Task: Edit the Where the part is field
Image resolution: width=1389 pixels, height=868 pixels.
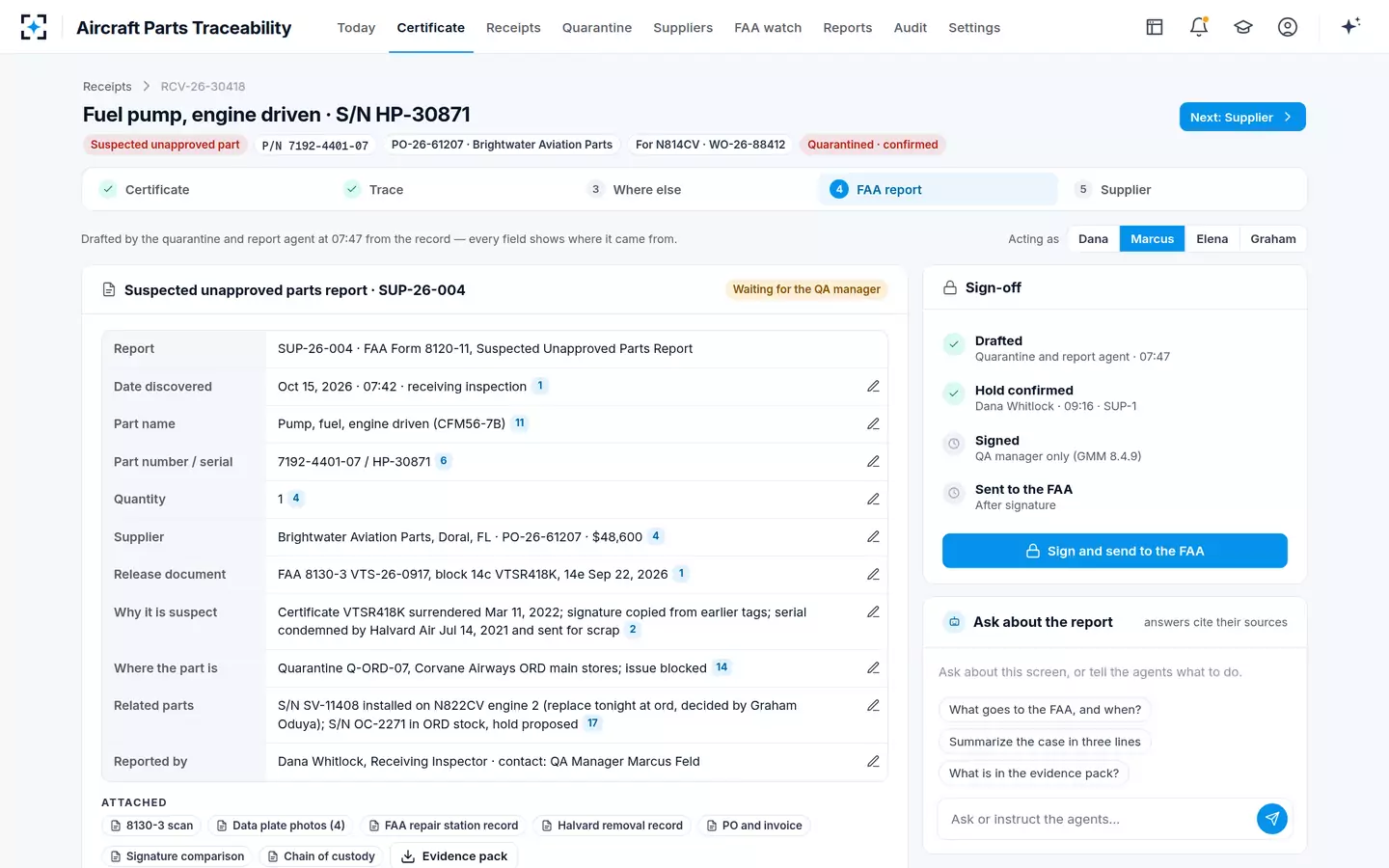Action: (x=873, y=667)
